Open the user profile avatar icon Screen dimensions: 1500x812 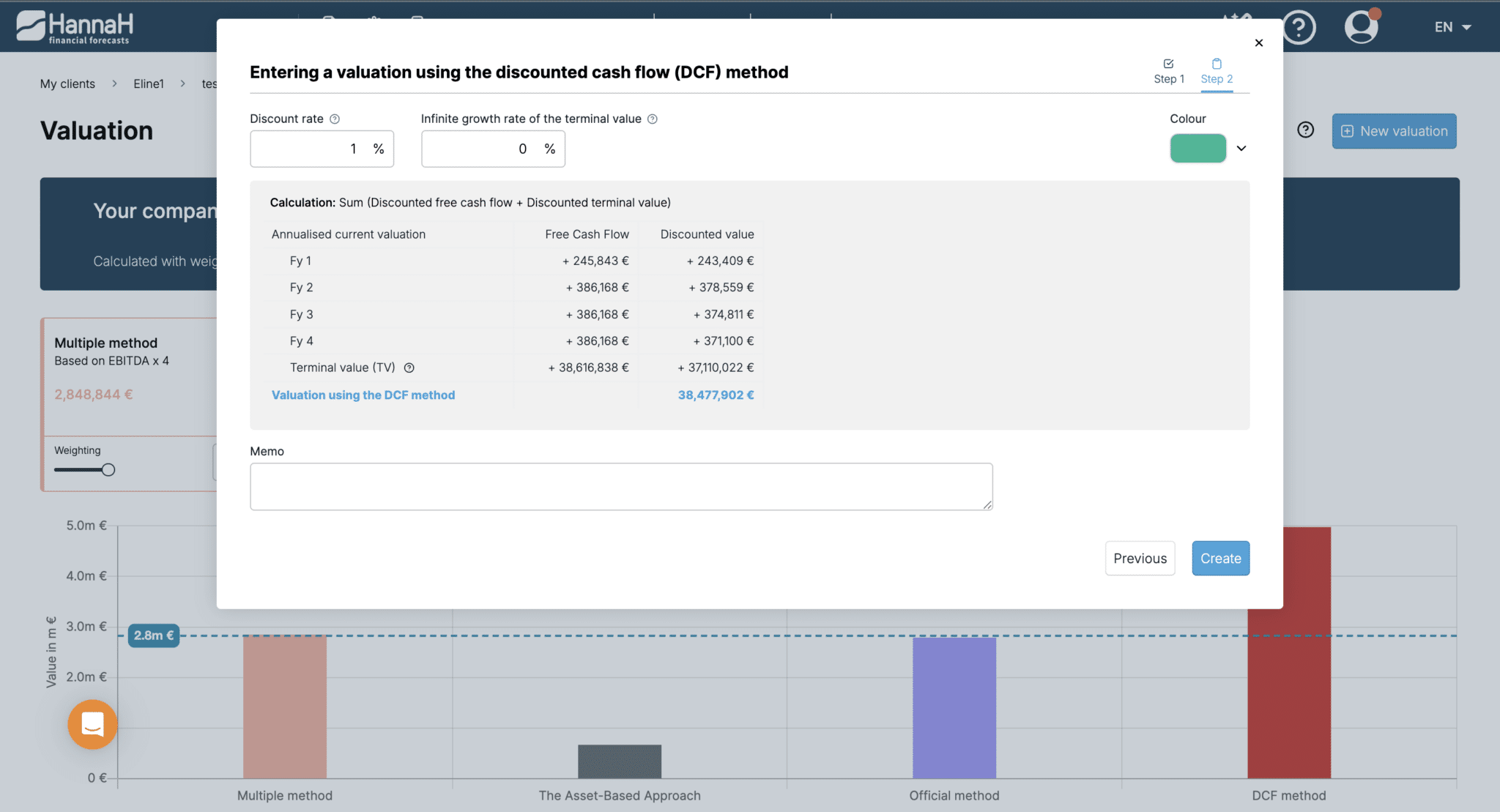click(x=1362, y=27)
